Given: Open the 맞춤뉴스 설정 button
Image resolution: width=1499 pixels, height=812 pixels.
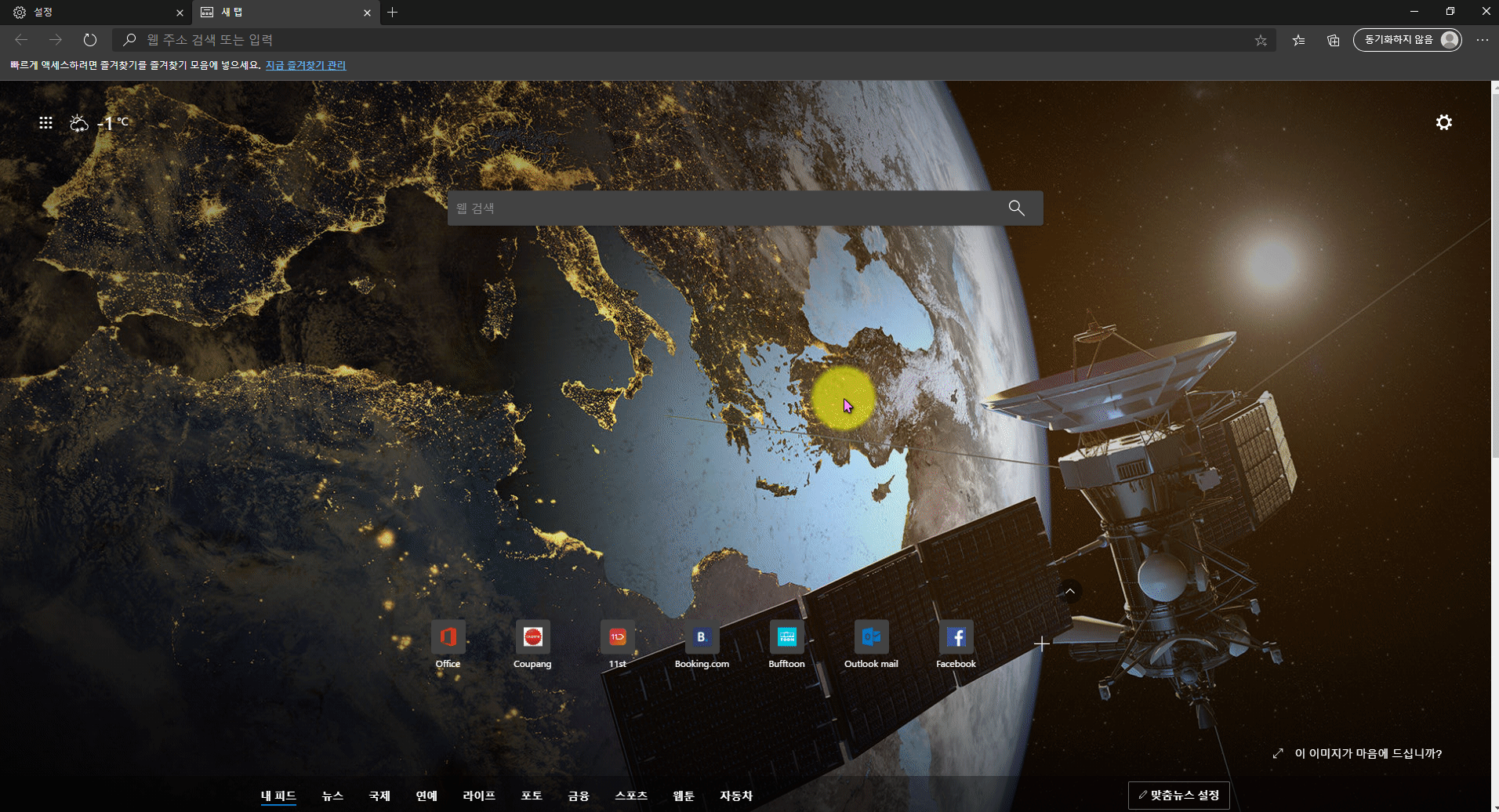Looking at the screenshot, I should click(x=1178, y=795).
